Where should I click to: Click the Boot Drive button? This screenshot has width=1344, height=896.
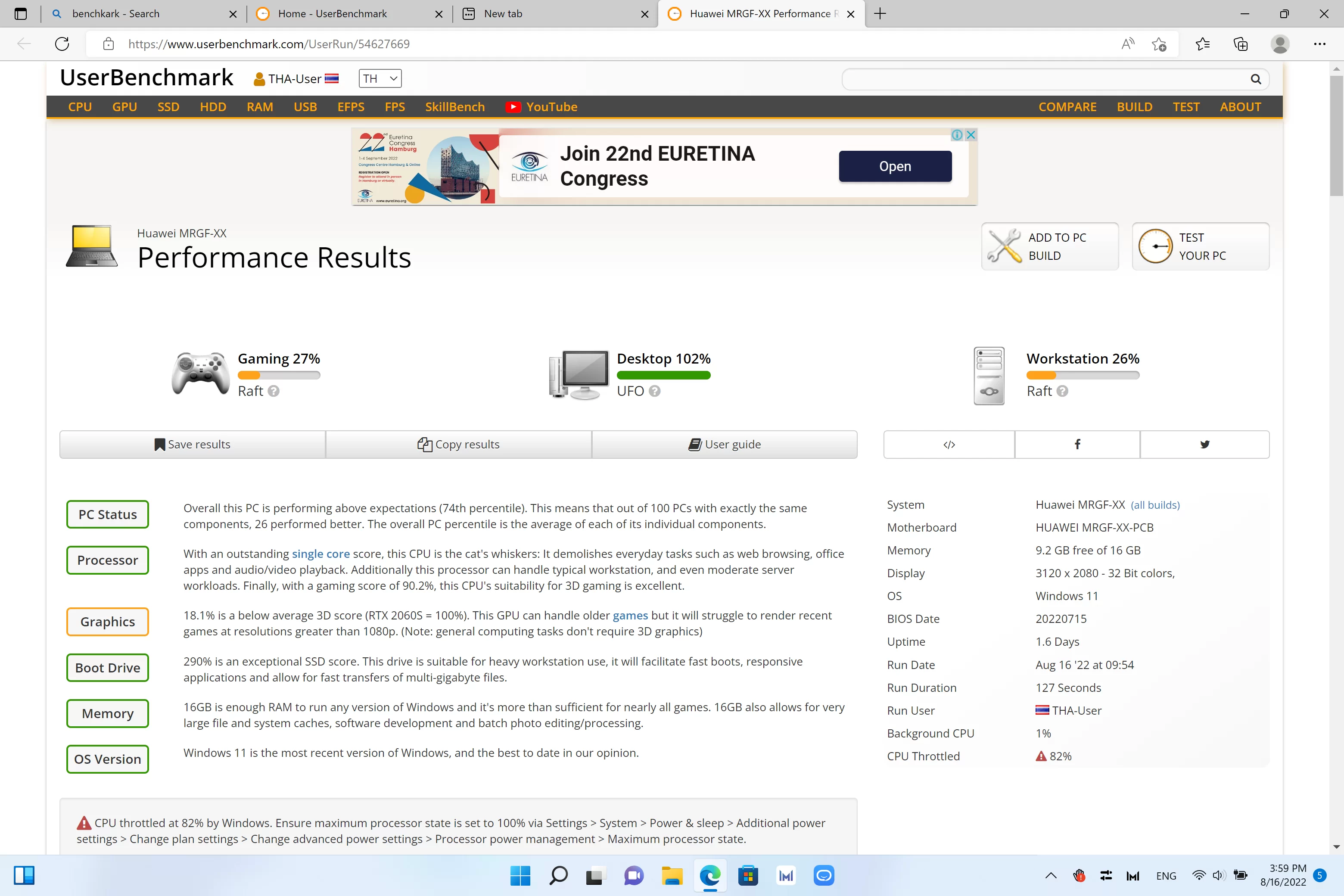107,667
